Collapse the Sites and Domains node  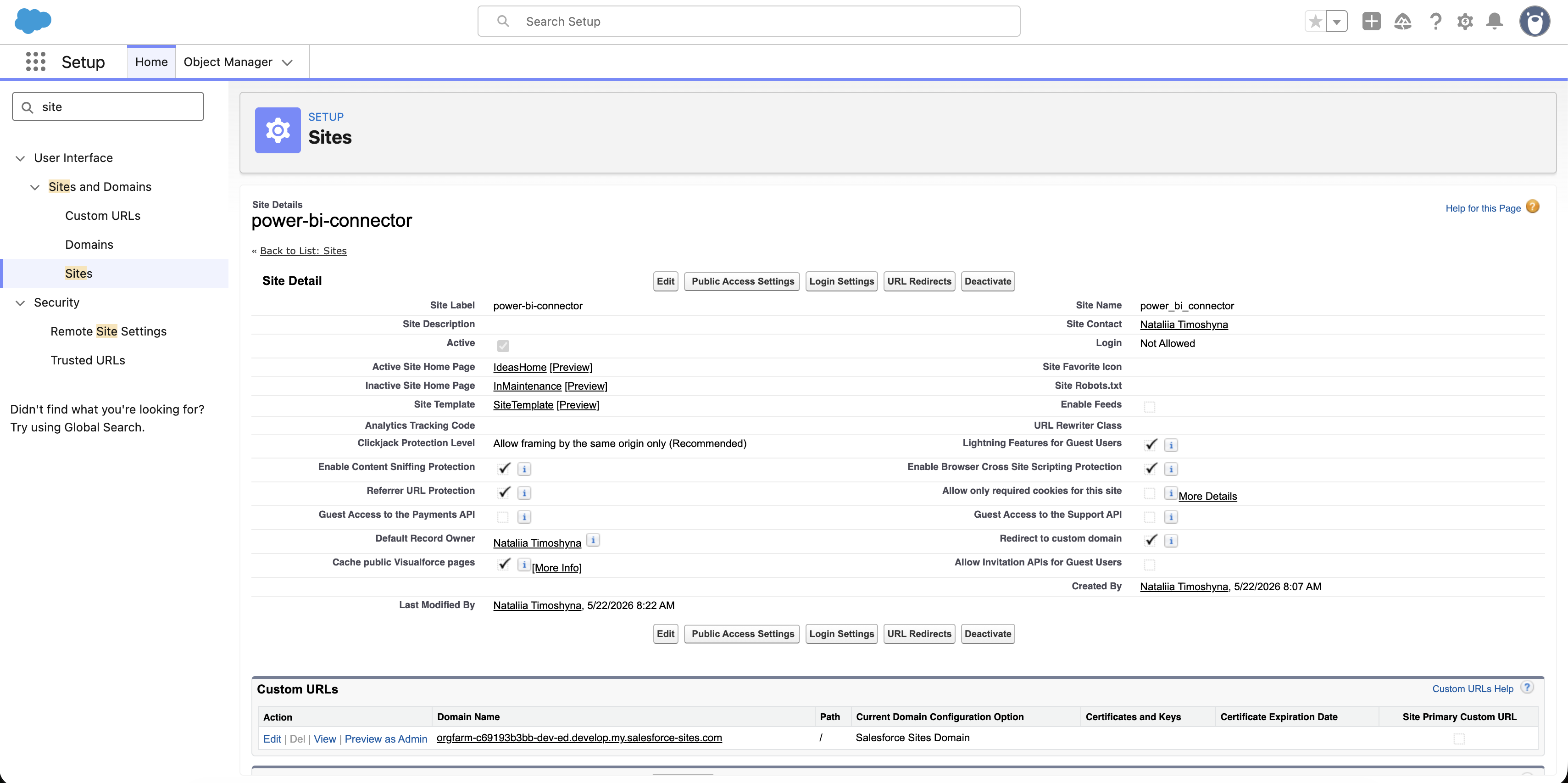coord(35,187)
